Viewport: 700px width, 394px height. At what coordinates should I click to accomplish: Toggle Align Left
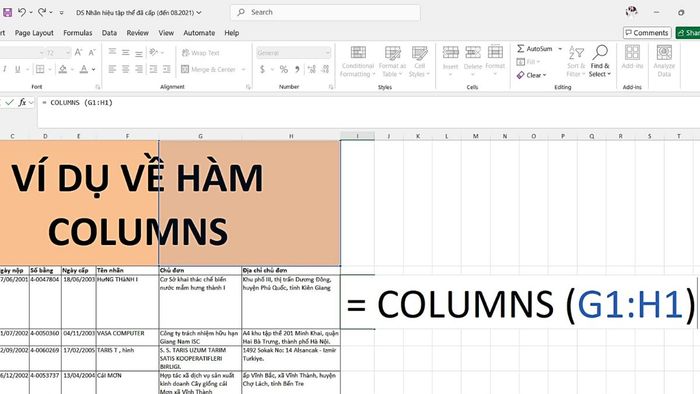coord(112,69)
